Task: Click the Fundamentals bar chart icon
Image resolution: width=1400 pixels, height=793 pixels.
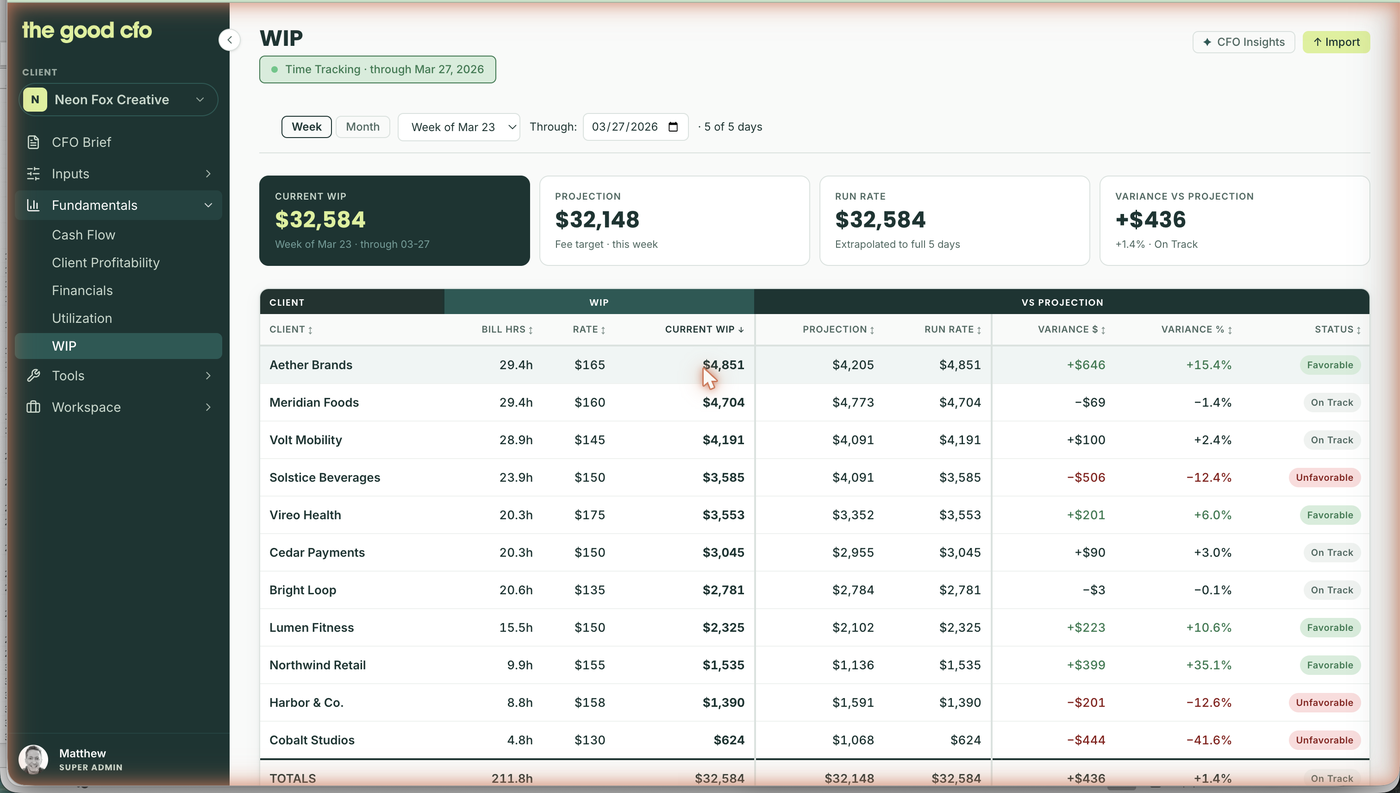Action: click(34, 205)
